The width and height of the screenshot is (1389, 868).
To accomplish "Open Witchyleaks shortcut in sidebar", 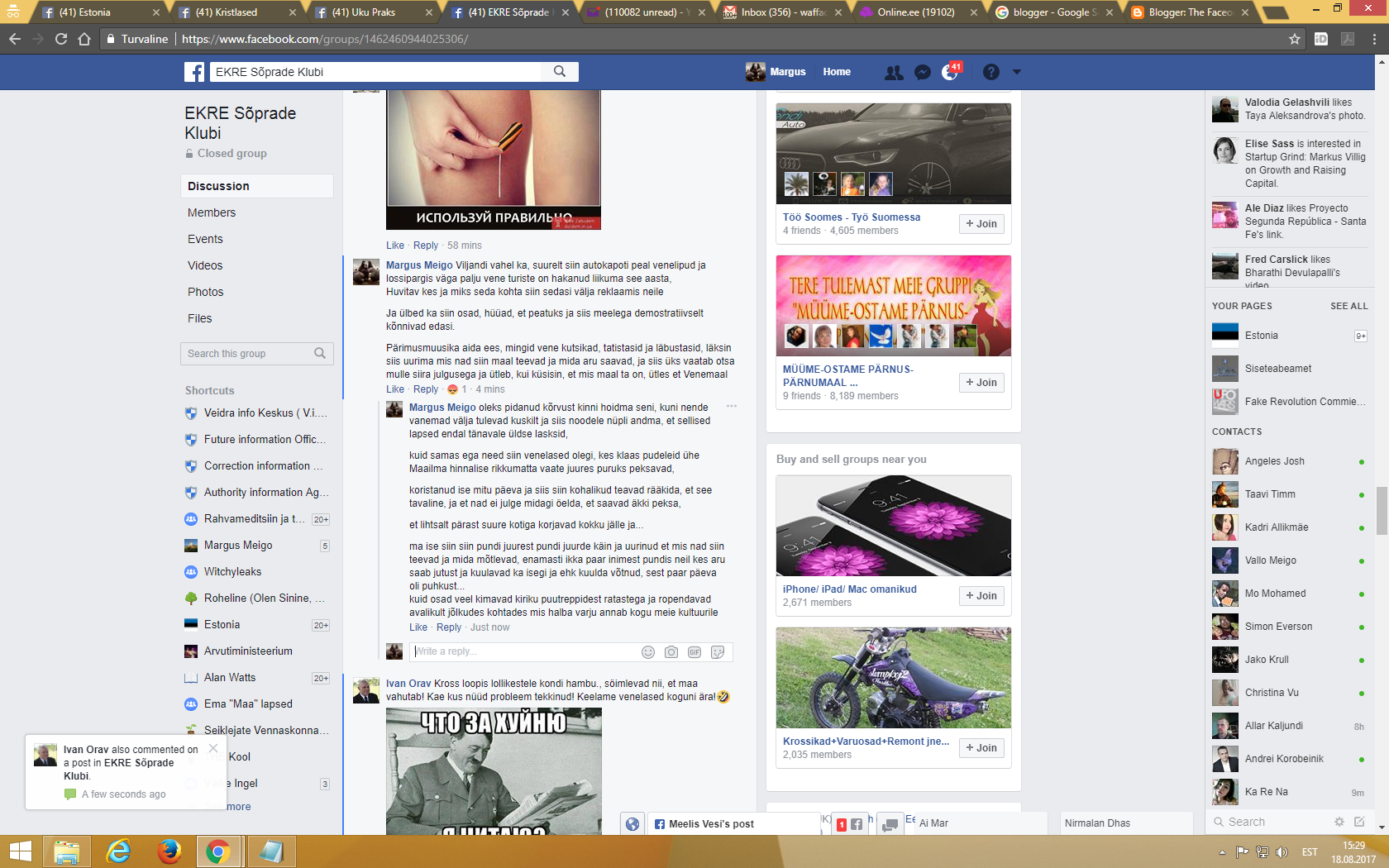I will point(232,572).
